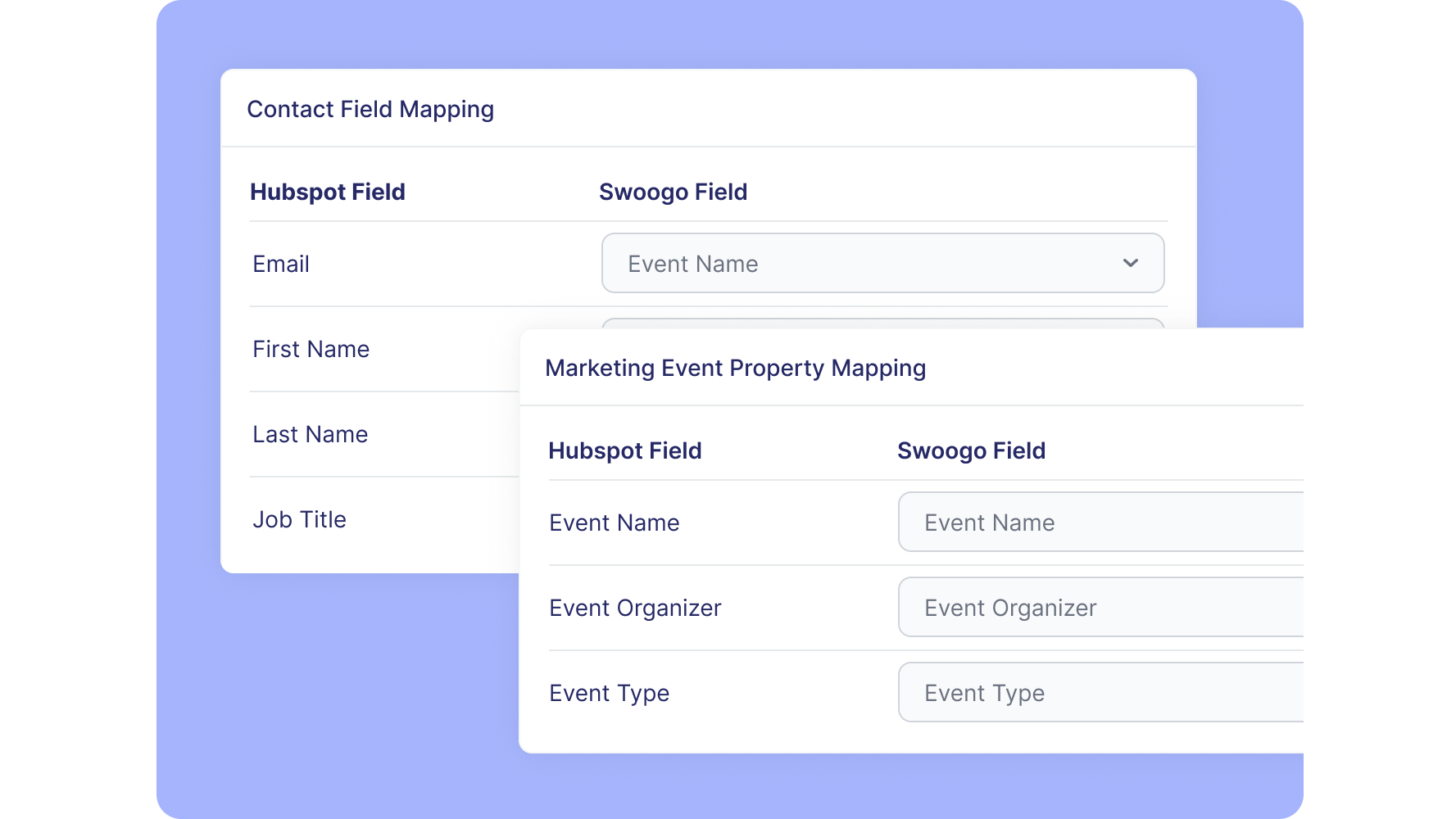This screenshot has width=1456, height=819.
Task: Open the Event Type Swoogo Field dropdown
Action: point(1100,692)
